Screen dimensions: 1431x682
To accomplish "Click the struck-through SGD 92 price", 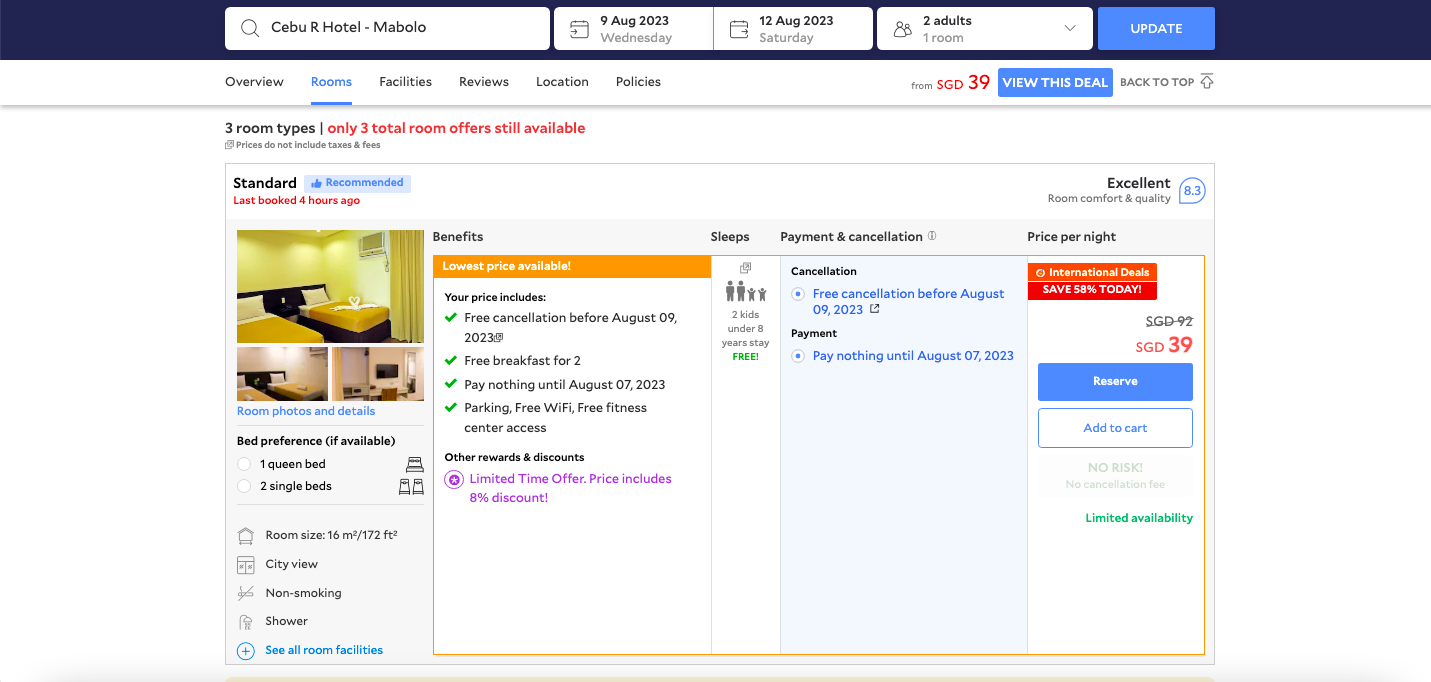I will coord(1169,322).
